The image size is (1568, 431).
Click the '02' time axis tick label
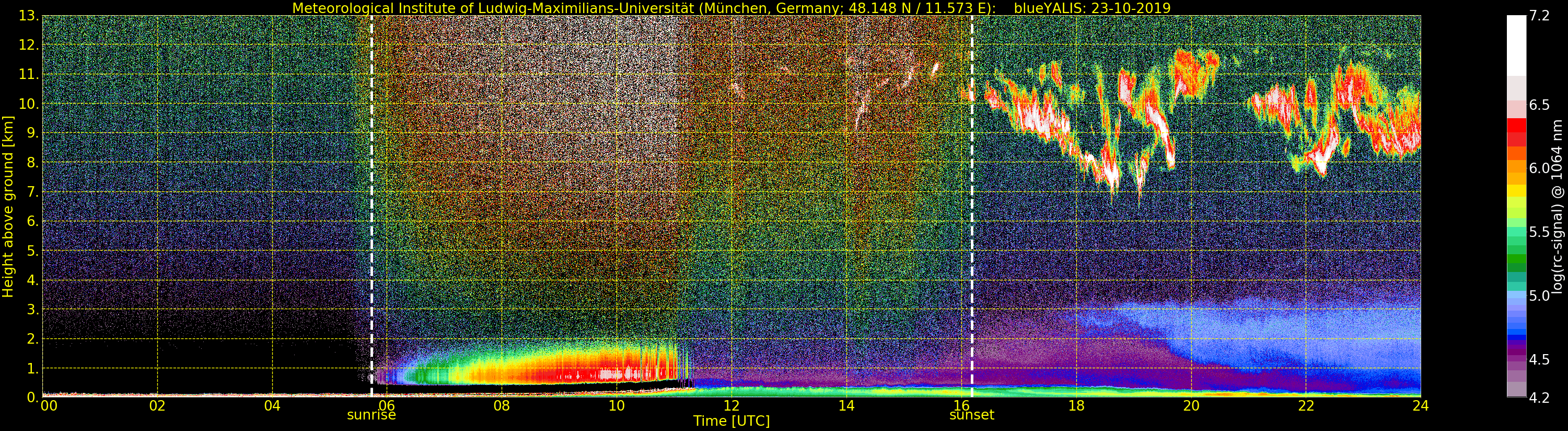(157, 405)
